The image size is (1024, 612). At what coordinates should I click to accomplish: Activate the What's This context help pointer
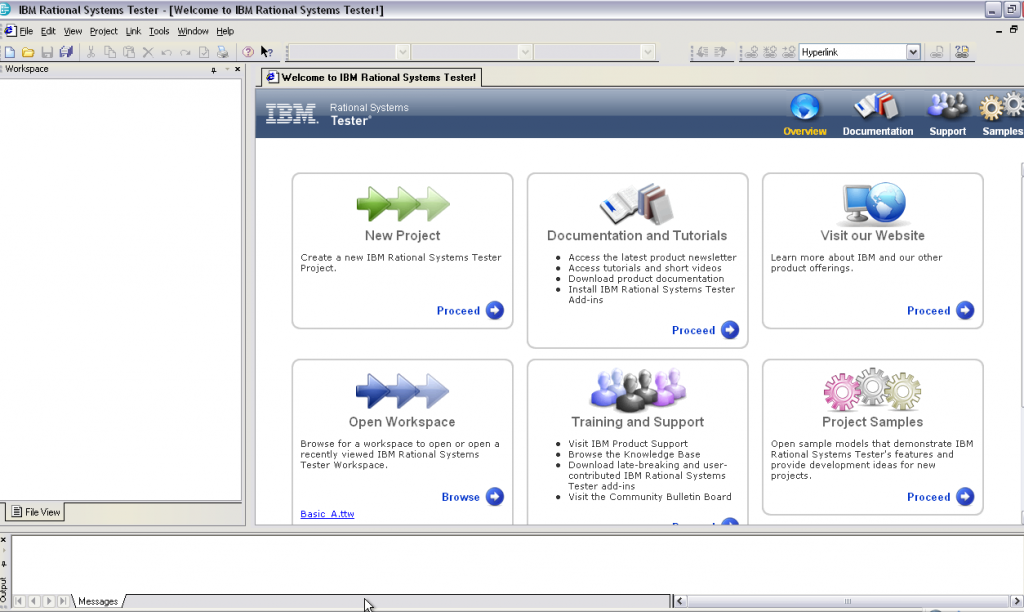pyautogui.click(x=267, y=51)
